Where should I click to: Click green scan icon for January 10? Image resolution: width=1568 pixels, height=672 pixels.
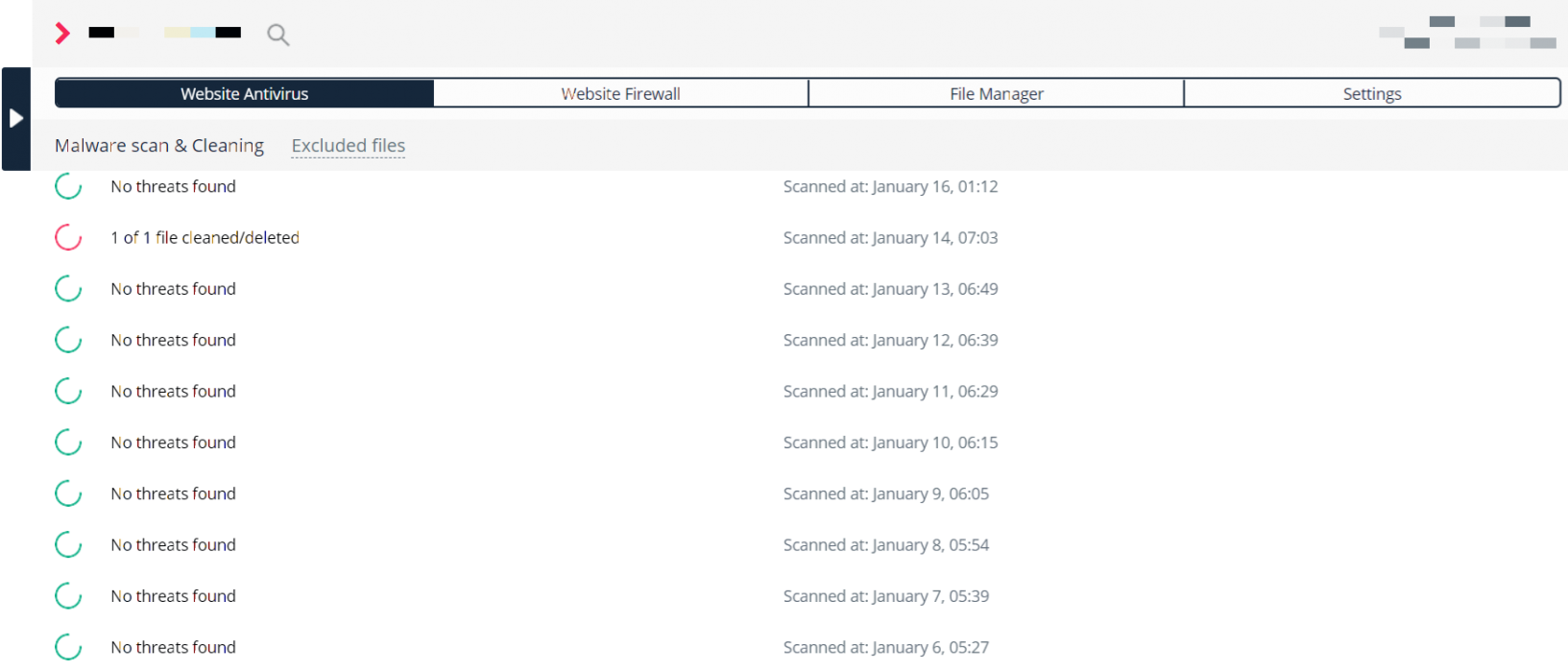[68, 443]
